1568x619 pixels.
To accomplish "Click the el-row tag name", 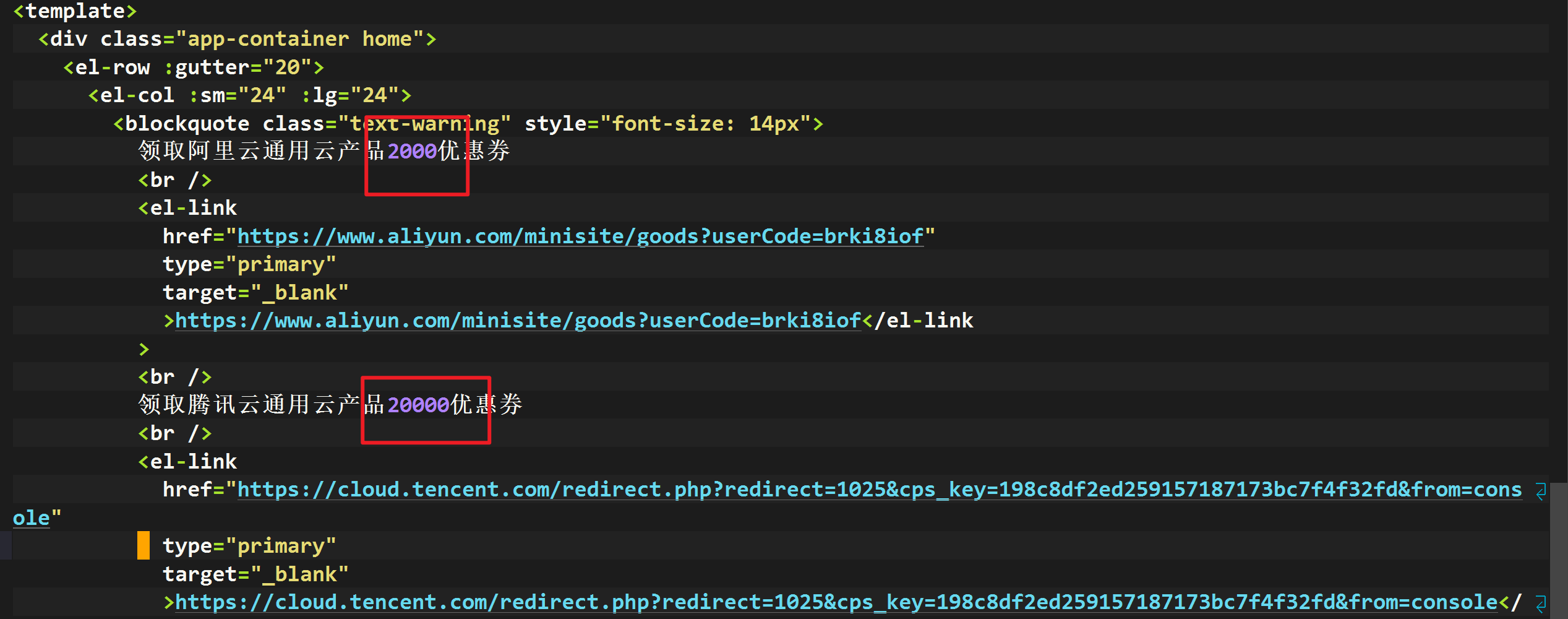I will coord(113,67).
